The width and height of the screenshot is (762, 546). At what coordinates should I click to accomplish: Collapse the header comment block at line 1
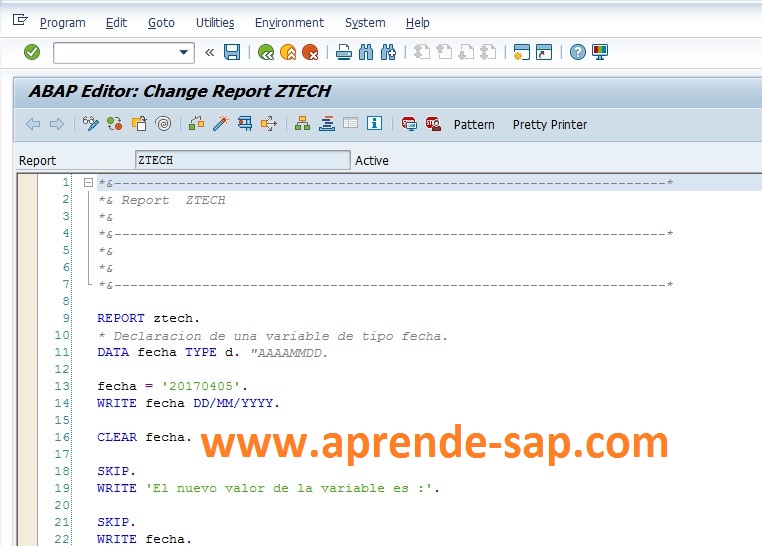(88, 183)
